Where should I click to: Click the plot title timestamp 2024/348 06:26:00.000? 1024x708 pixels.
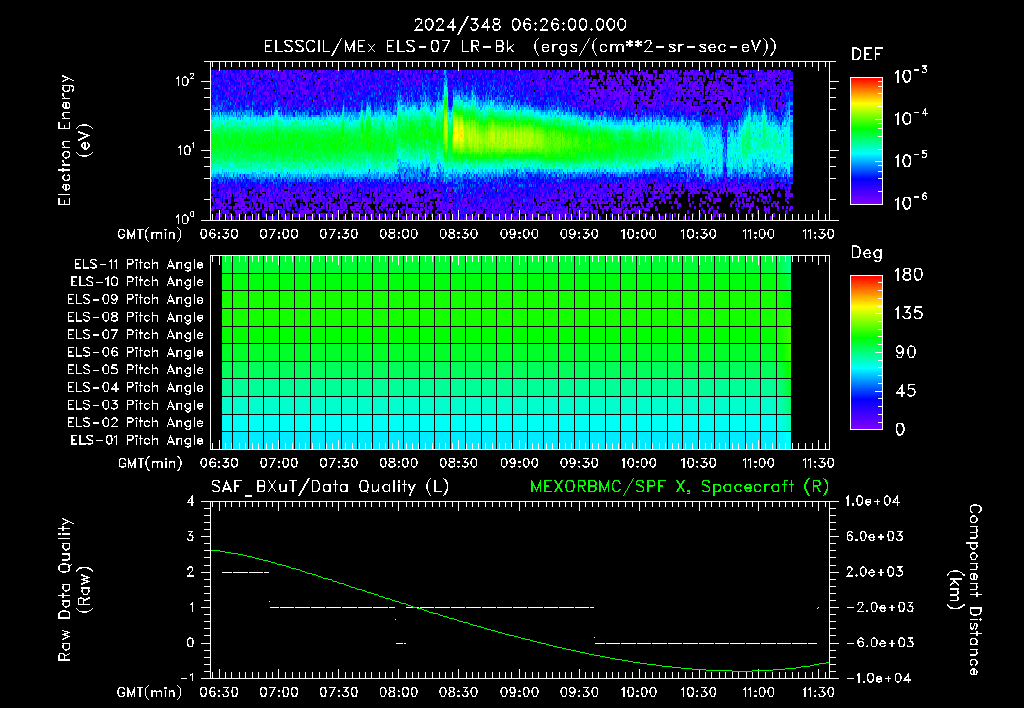point(520,25)
